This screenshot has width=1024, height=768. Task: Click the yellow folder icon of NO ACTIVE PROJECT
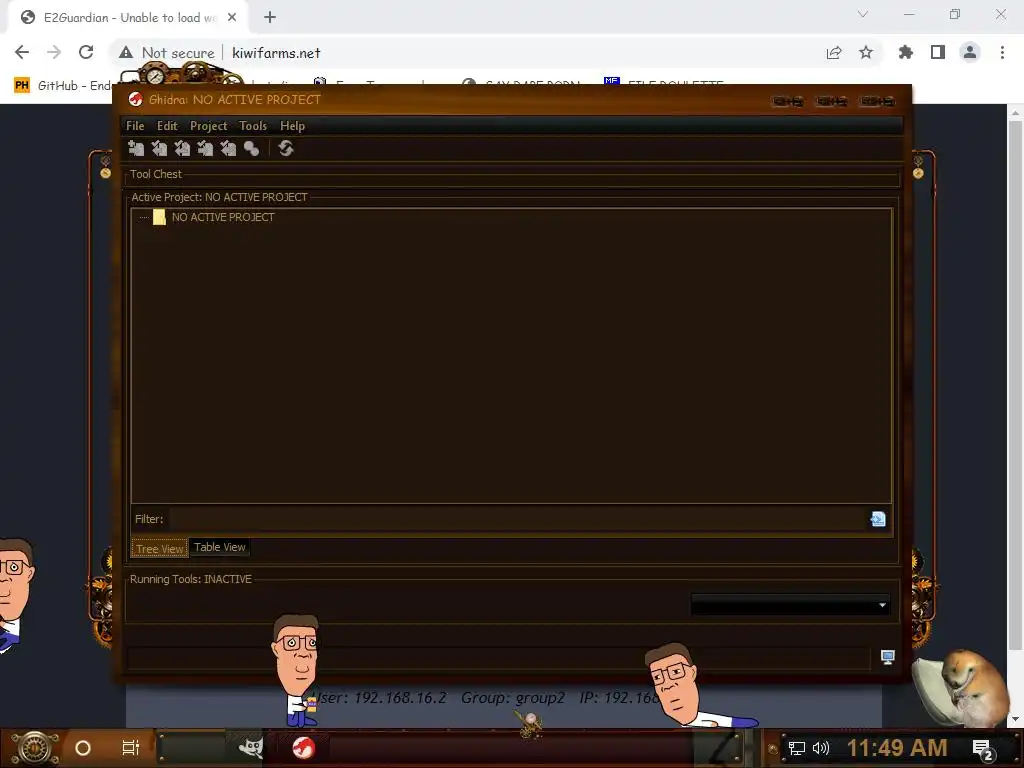point(159,217)
